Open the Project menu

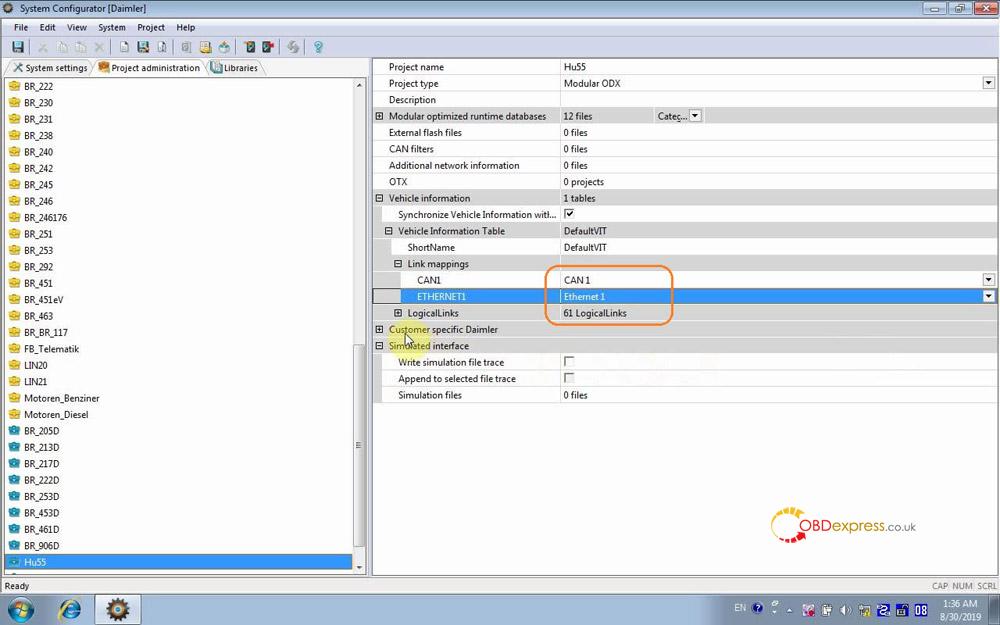pos(151,27)
